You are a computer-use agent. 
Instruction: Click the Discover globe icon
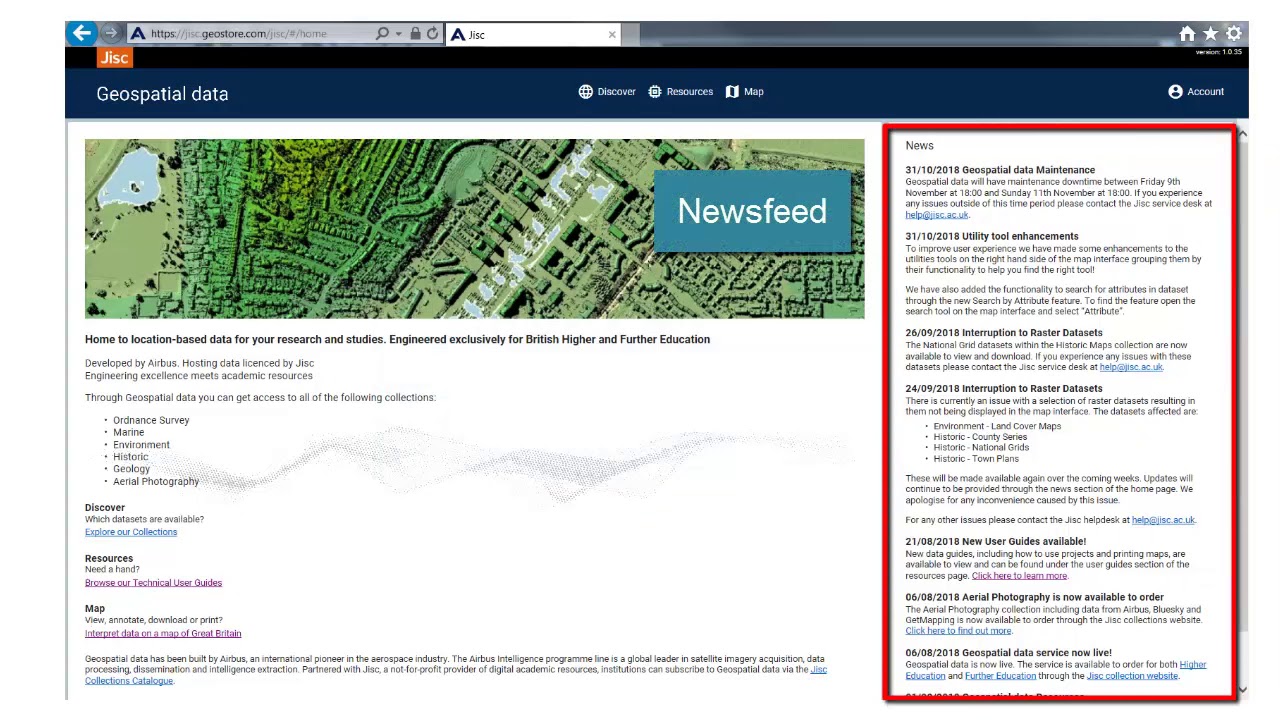pos(586,92)
